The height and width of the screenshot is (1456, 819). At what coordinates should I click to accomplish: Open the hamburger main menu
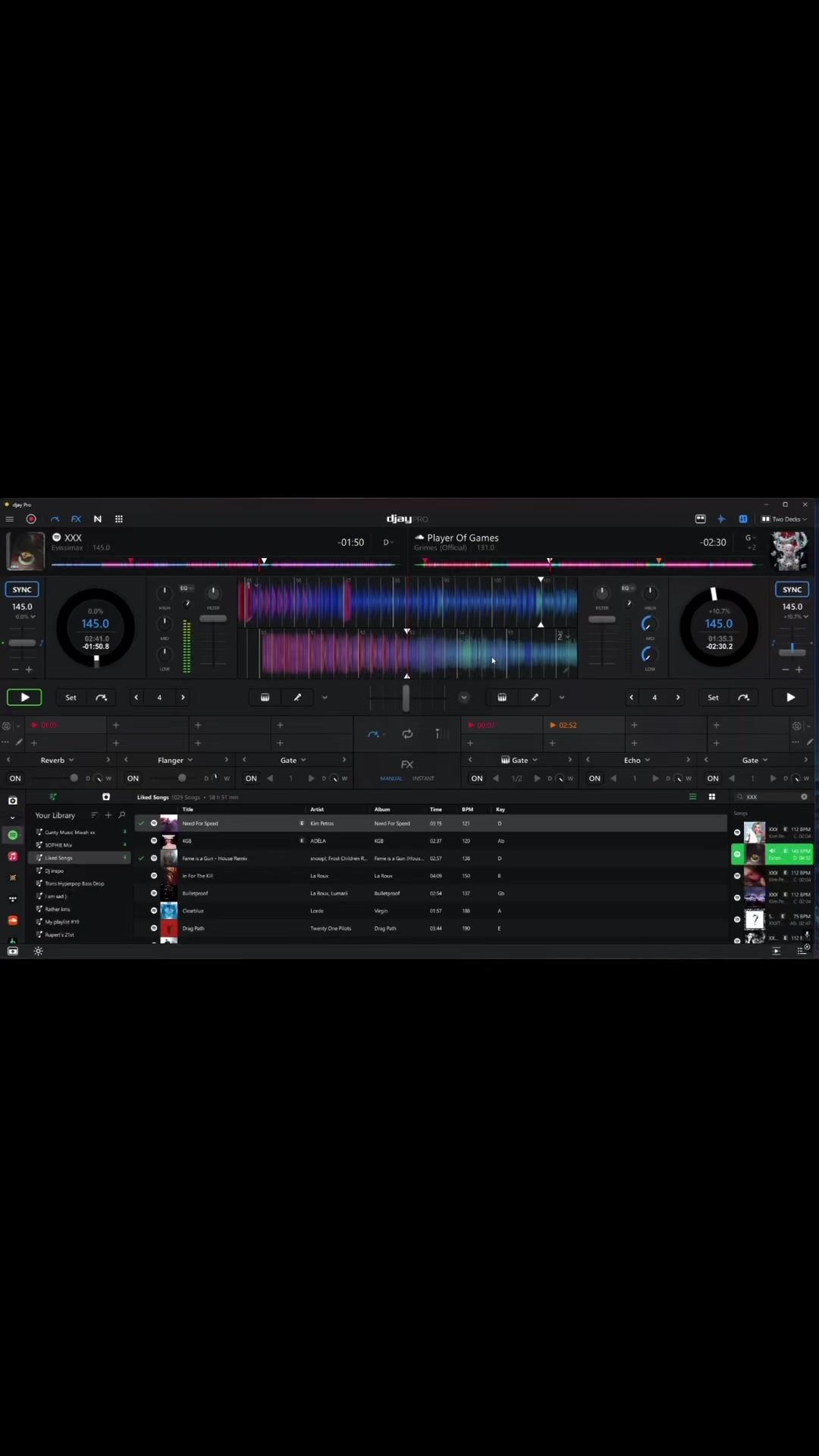click(x=10, y=519)
